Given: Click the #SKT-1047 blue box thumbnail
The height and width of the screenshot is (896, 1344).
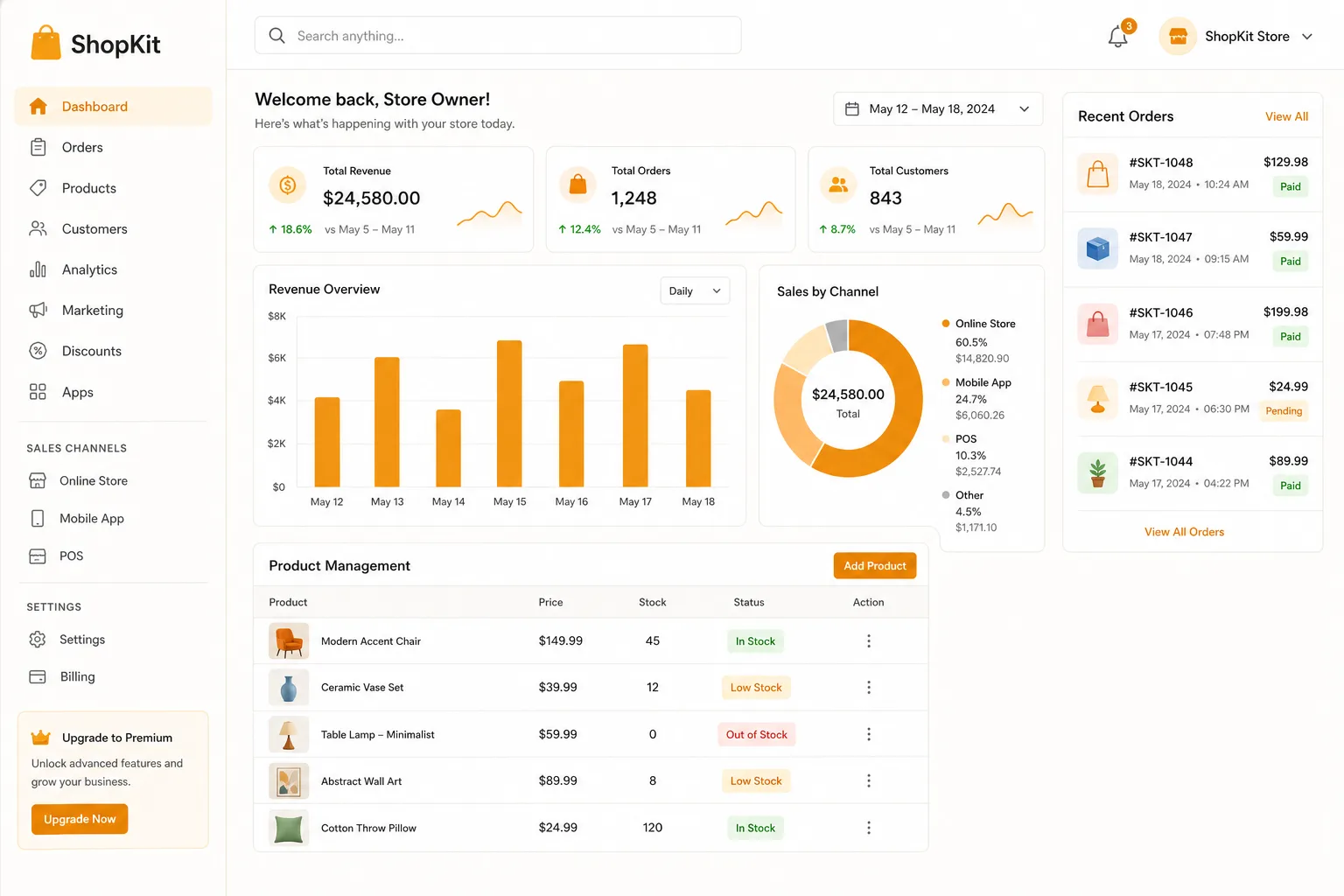Looking at the screenshot, I should (x=1097, y=248).
